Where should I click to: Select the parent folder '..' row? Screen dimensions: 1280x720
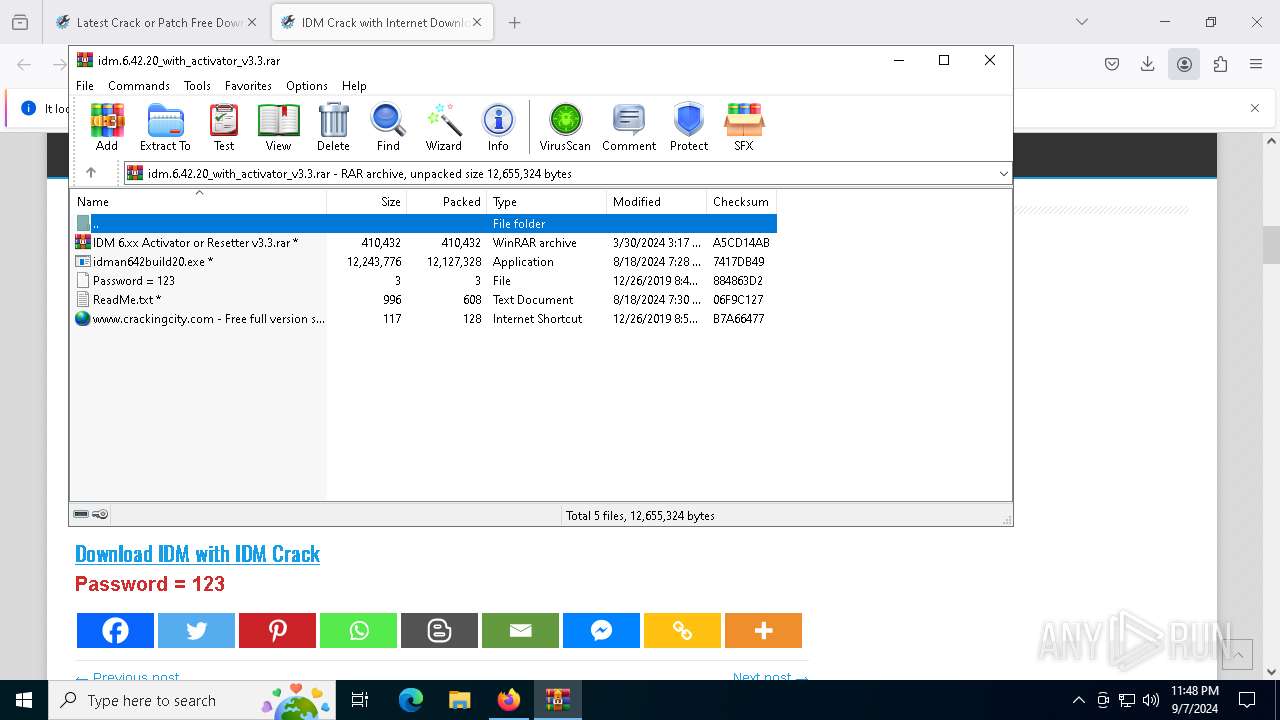point(425,223)
